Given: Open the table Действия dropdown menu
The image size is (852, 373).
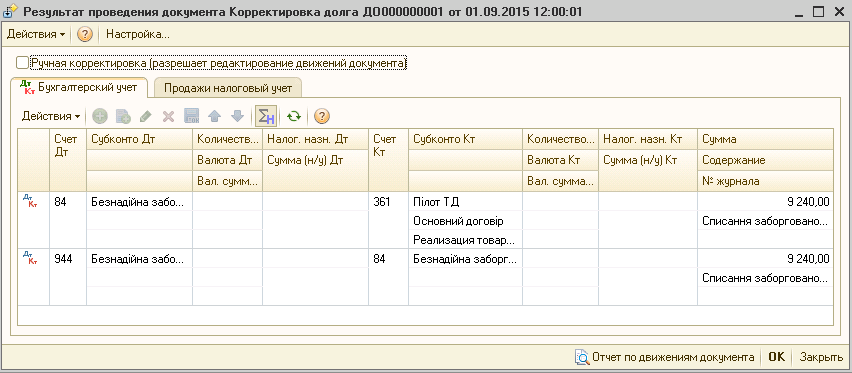Looking at the screenshot, I should tap(51, 116).
